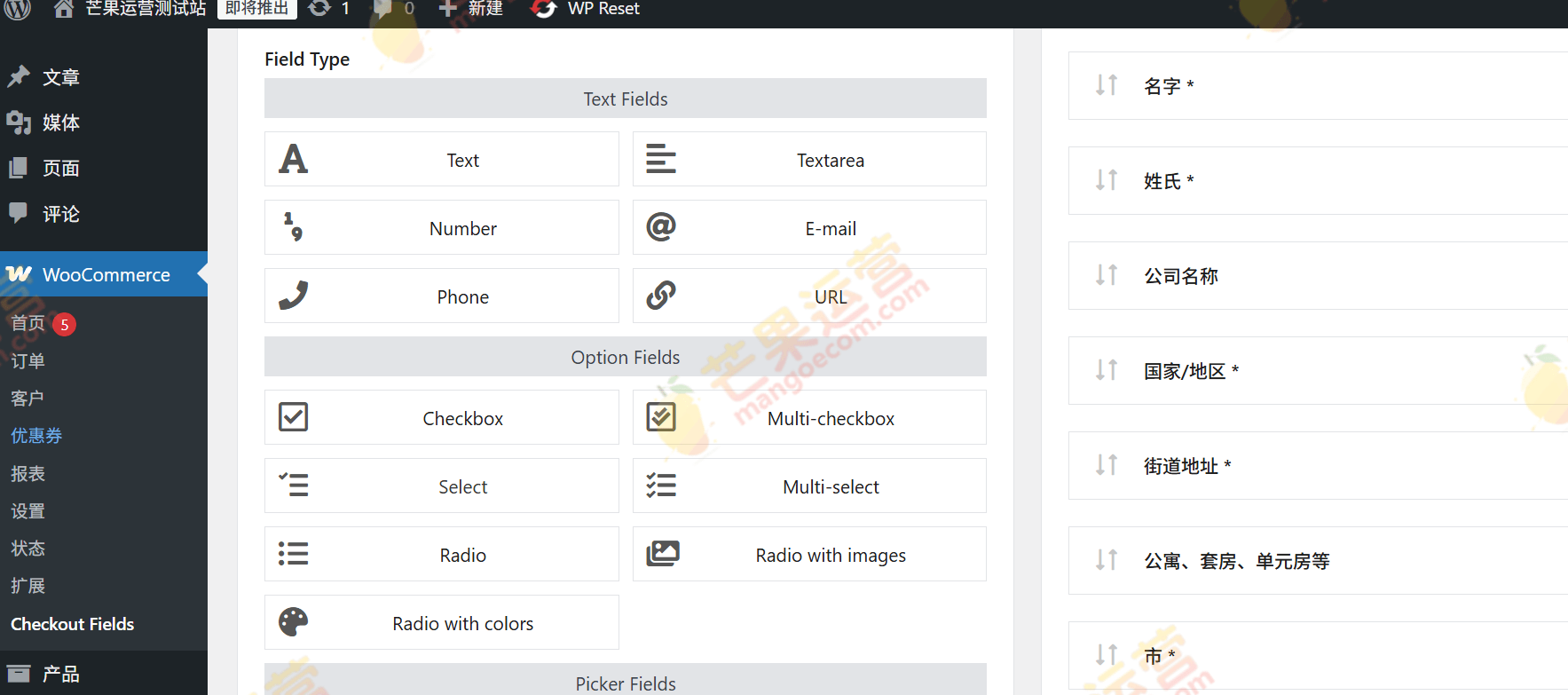Click sort handle for 名字 field

(1107, 84)
